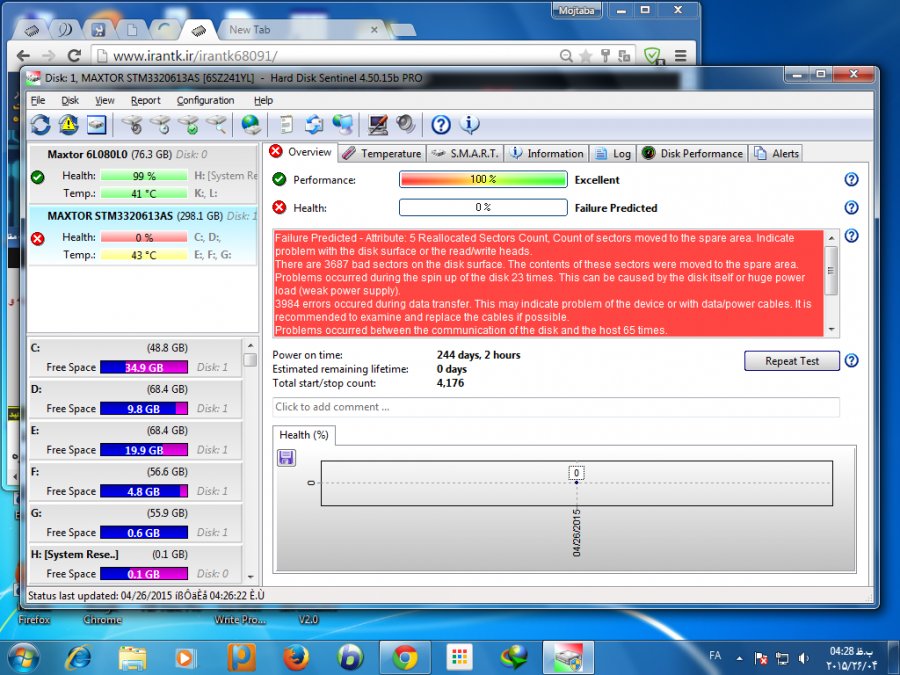Switch to the Alerts tab
Viewport: 900px width, 675px height.
click(x=776, y=153)
